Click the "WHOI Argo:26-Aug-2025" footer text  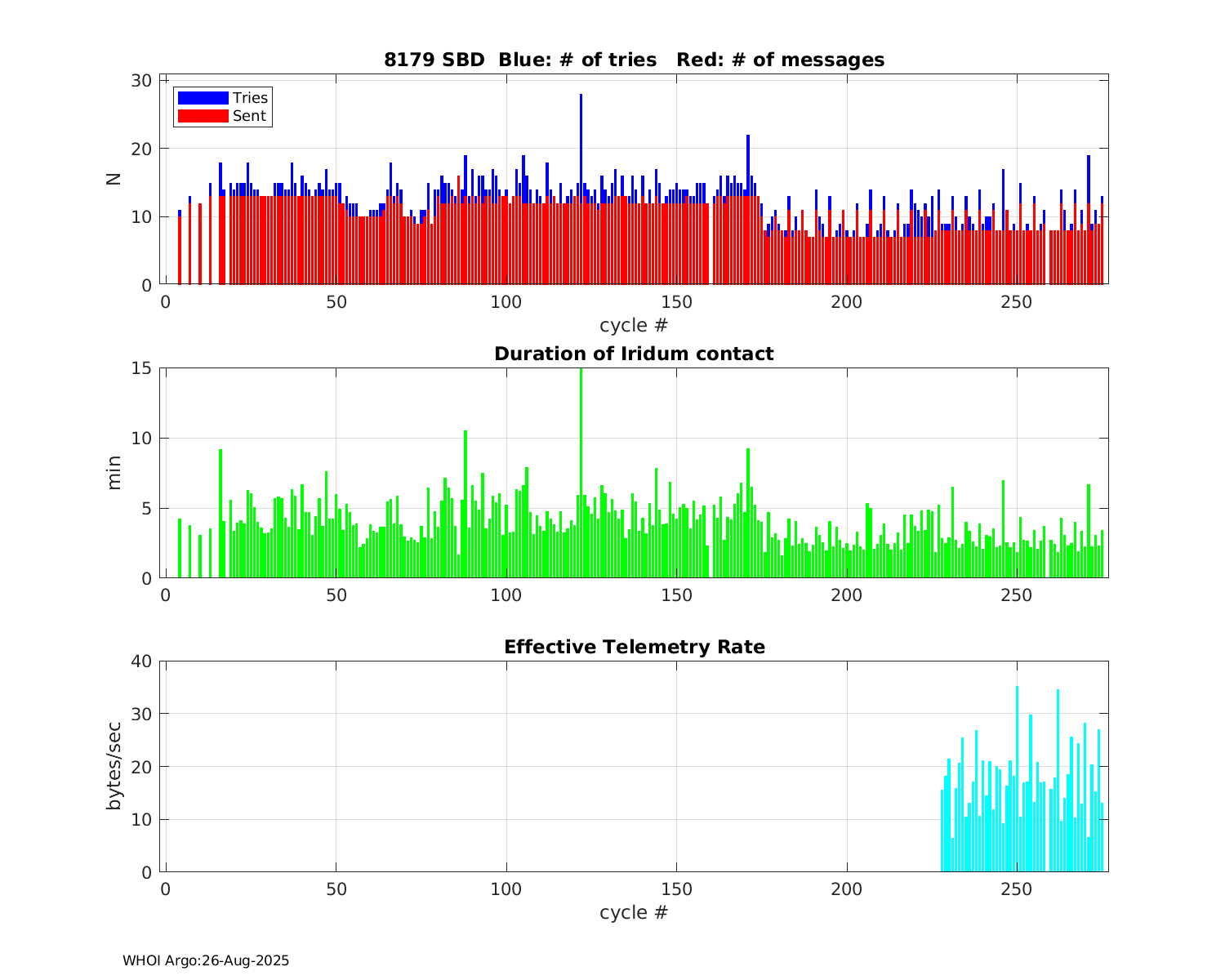(x=206, y=960)
